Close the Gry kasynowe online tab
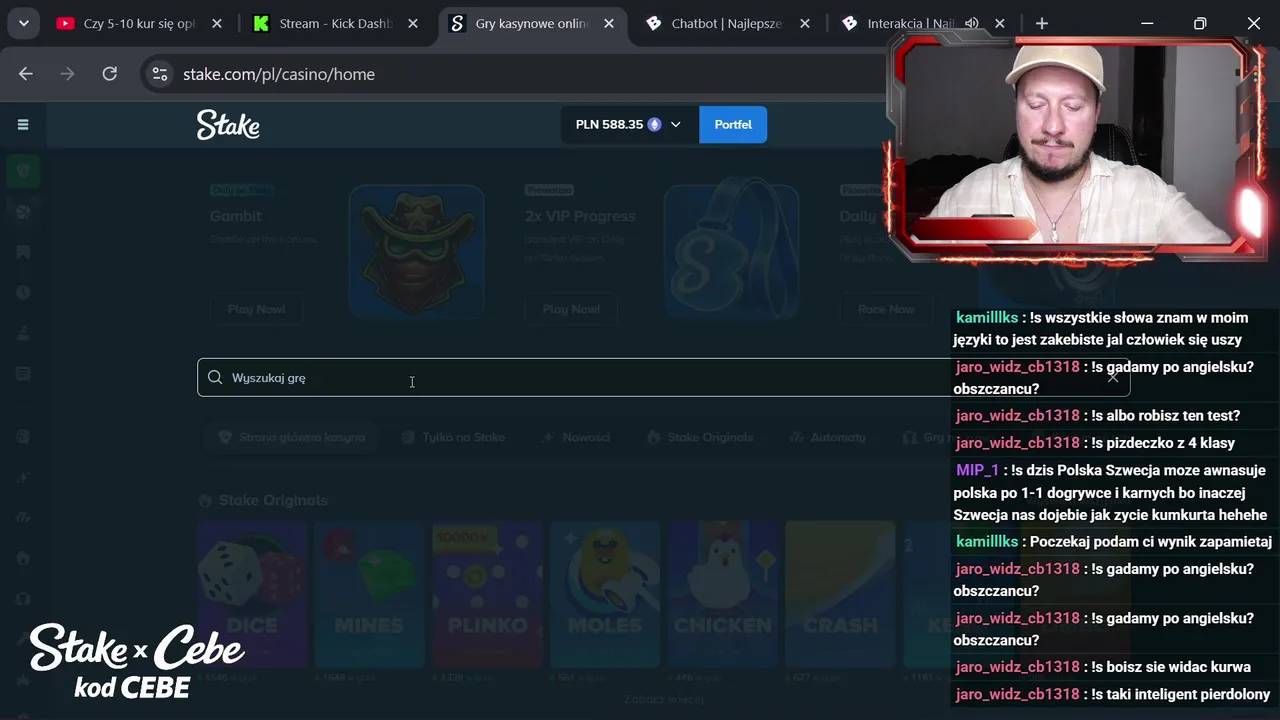The width and height of the screenshot is (1280, 720). (x=609, y=23)
